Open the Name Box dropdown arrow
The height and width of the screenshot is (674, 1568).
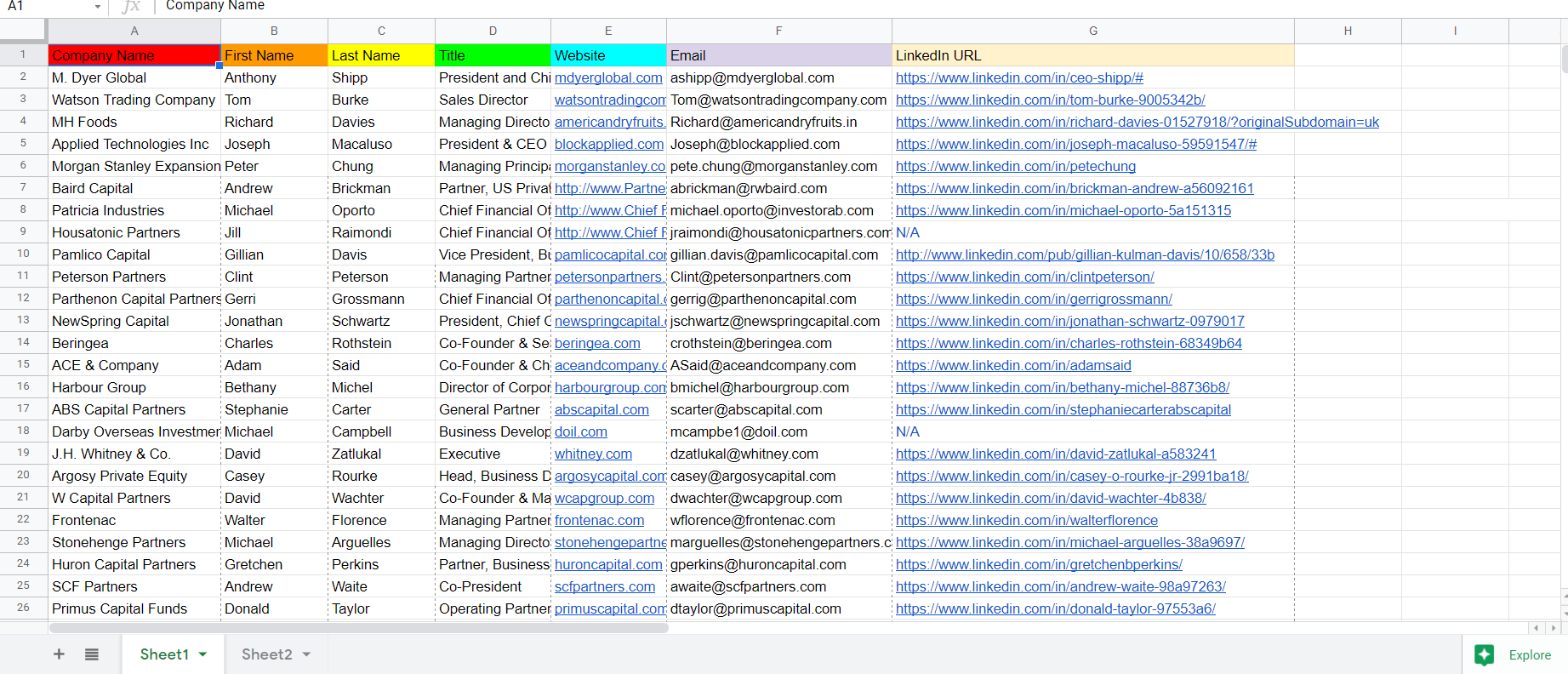pos(97,7)
